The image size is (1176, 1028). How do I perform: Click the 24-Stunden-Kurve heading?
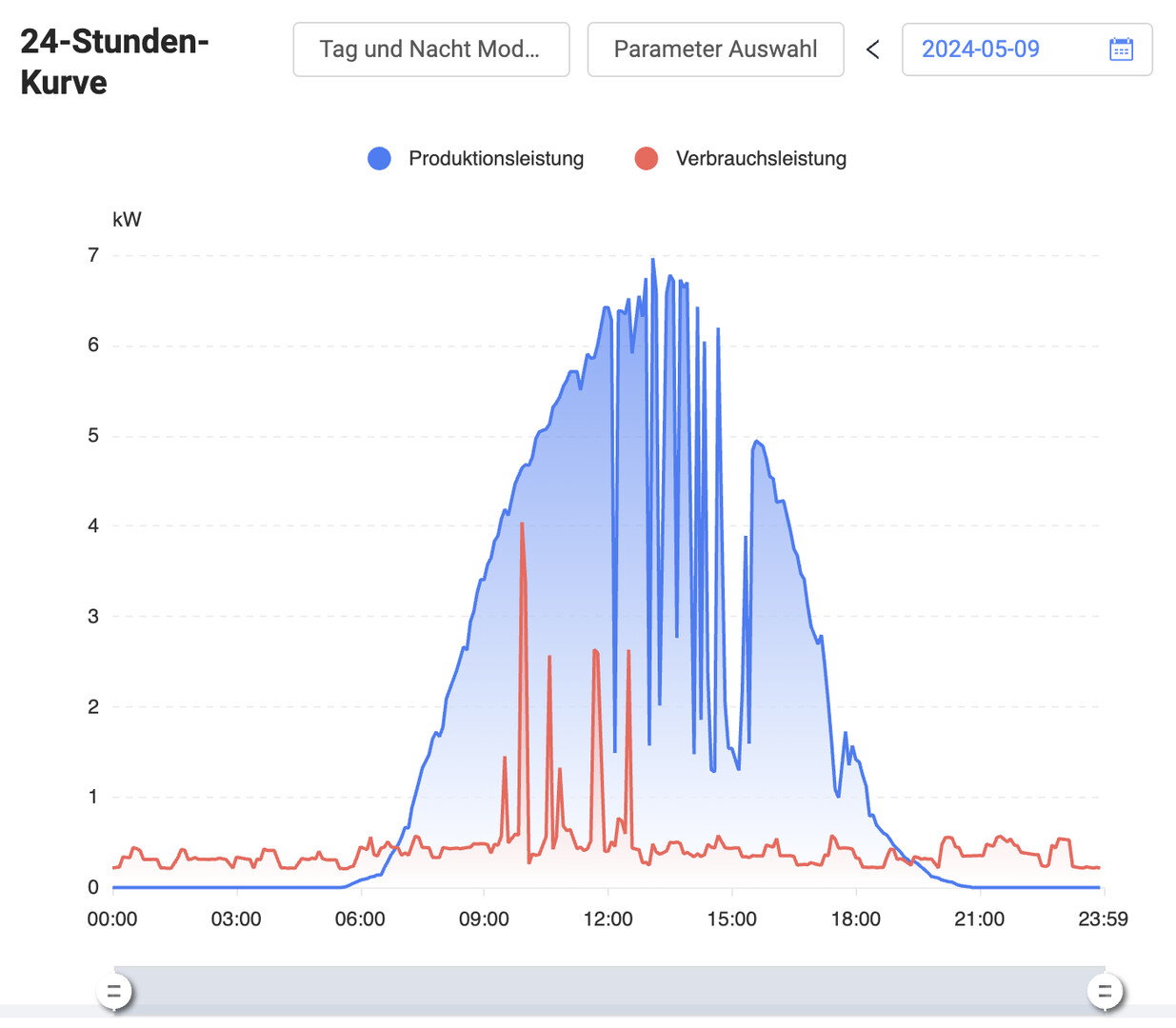pyautogui.click(x=114, y=62)
